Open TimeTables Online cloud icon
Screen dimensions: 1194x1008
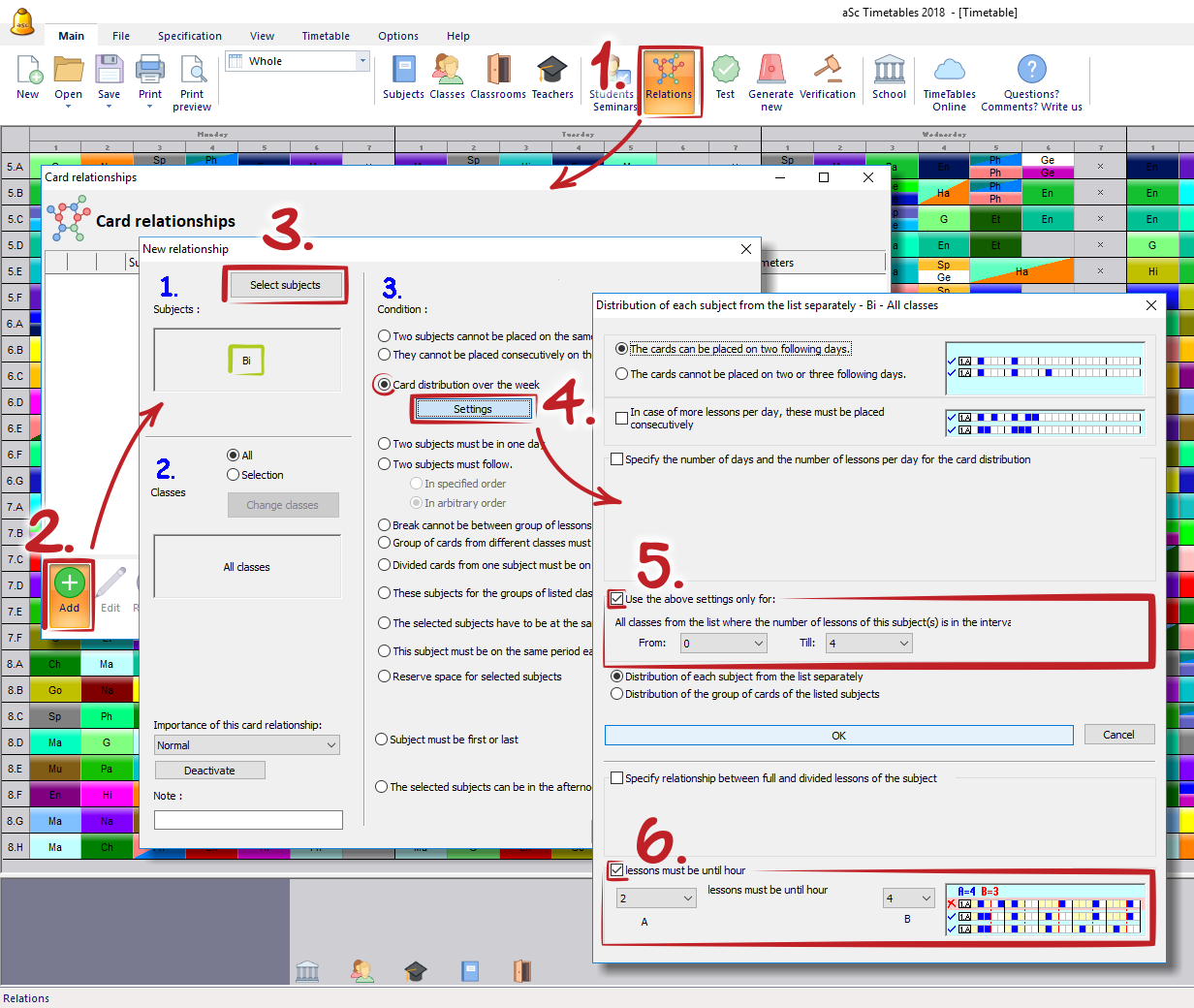(x=949, y=79)
